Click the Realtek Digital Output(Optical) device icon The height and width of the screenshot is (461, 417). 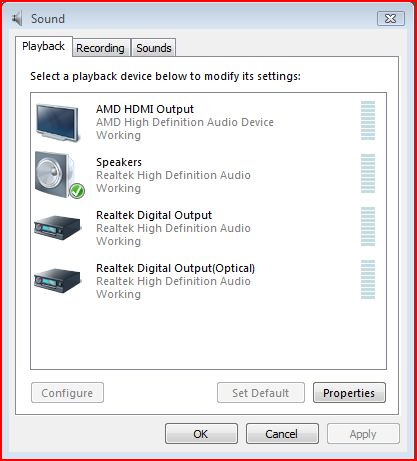58,281
